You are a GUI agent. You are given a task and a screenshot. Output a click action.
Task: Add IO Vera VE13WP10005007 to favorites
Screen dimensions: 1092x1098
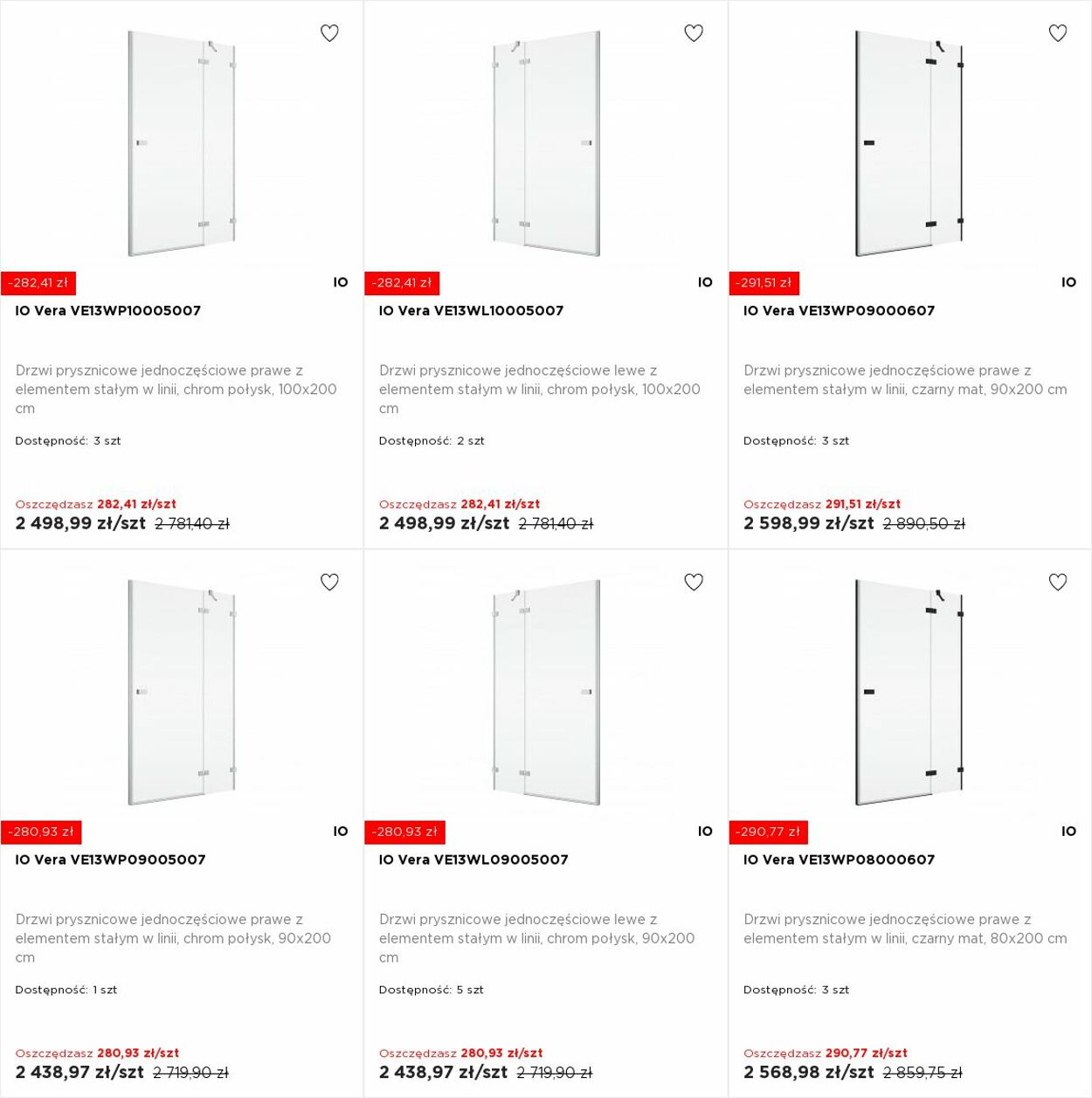329,33
